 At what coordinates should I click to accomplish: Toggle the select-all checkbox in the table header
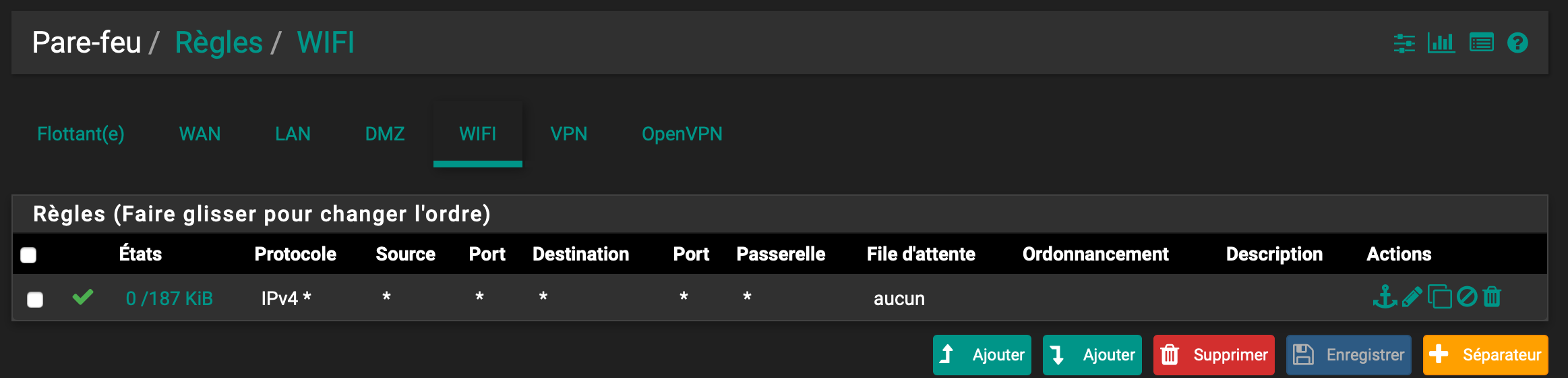(28, 255)
